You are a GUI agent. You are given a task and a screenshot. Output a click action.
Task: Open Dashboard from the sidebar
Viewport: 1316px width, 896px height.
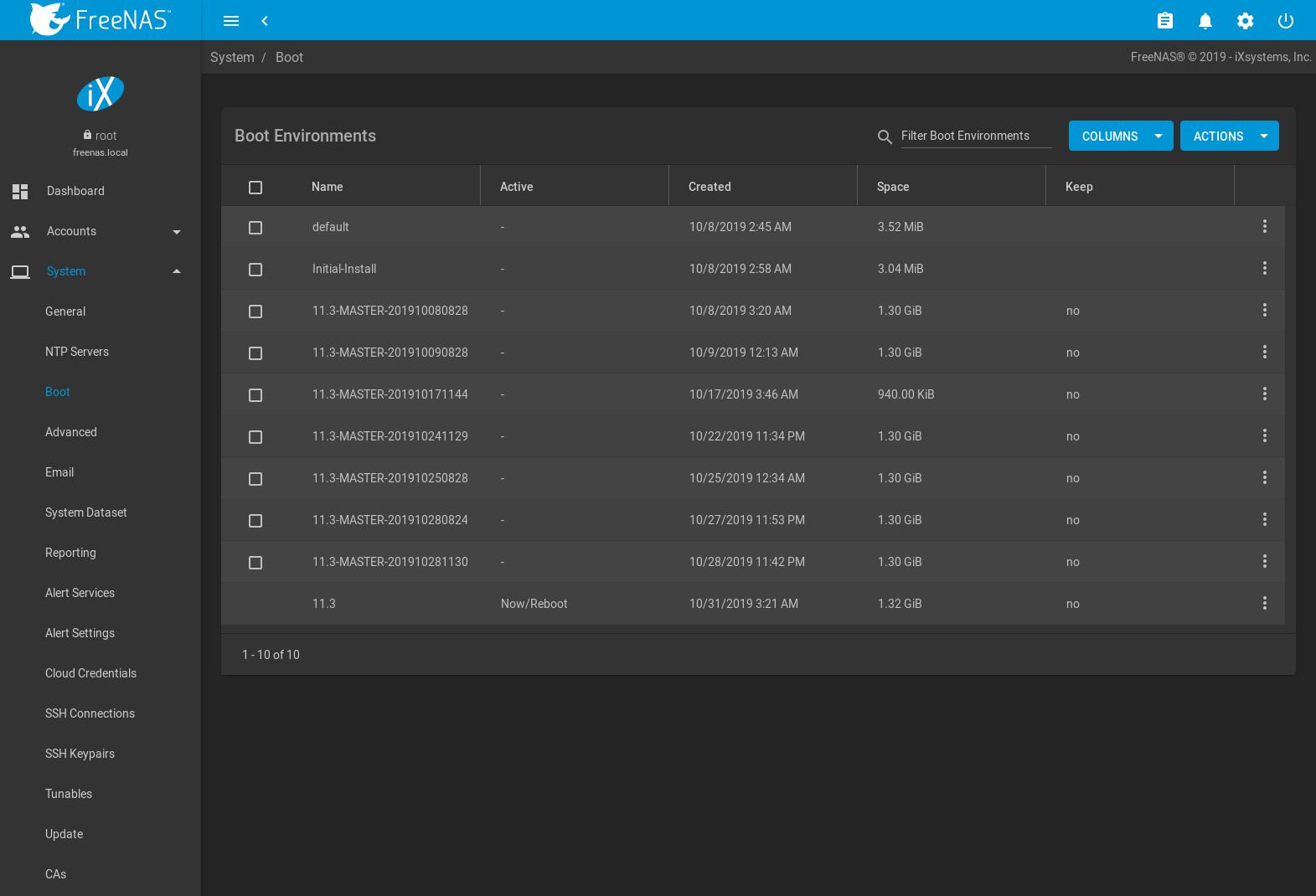pyautogui.click(x=75, y=192)
